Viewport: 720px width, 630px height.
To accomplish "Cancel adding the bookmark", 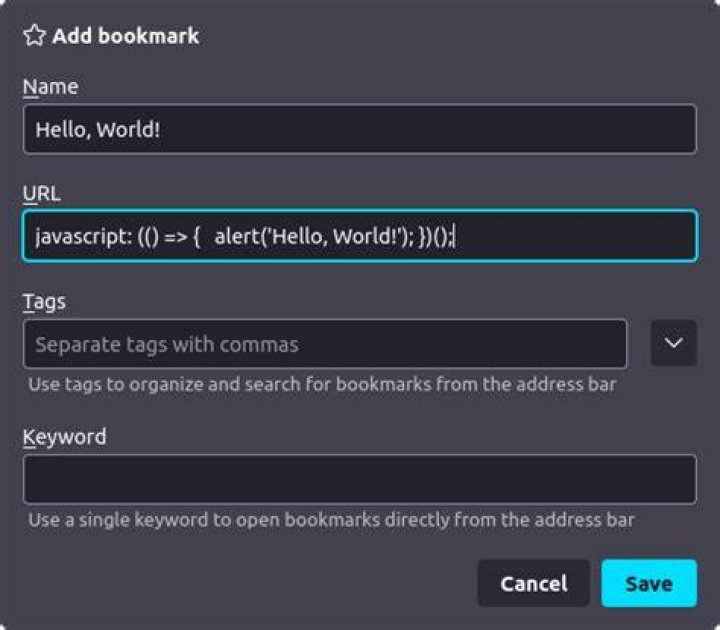I will pos(534,583).
